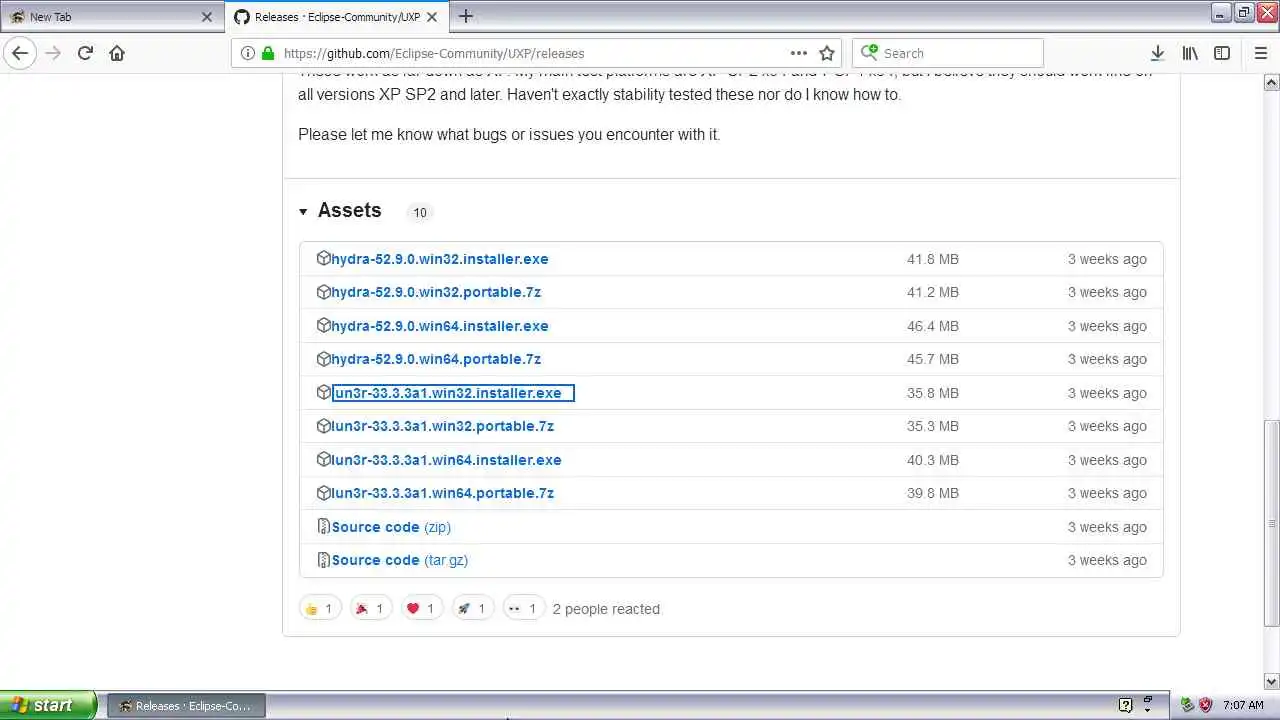Screen dimensions: 1280x720
Task: Download hydra-52.9.0.win64.installer.exe
Action: [440, 326]
